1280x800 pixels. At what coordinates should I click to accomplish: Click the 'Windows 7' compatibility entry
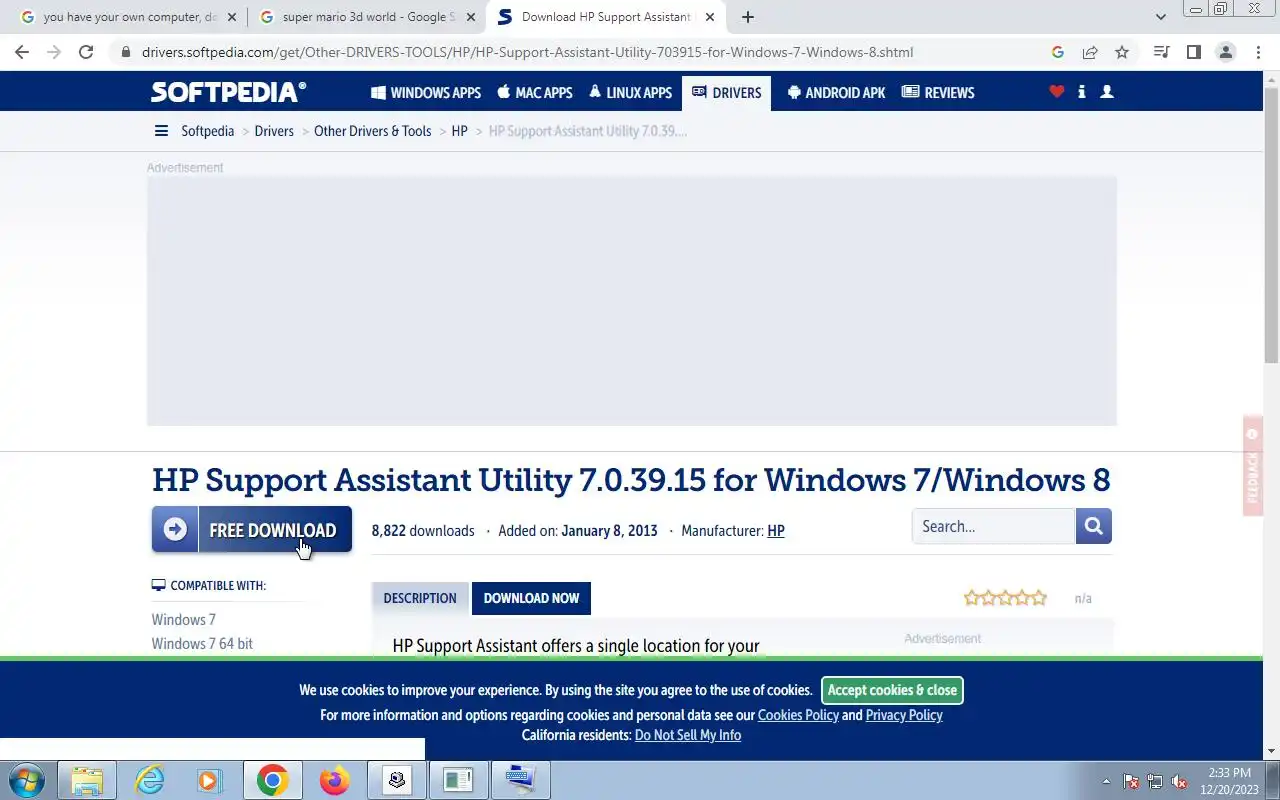click(x=184, y=619)
